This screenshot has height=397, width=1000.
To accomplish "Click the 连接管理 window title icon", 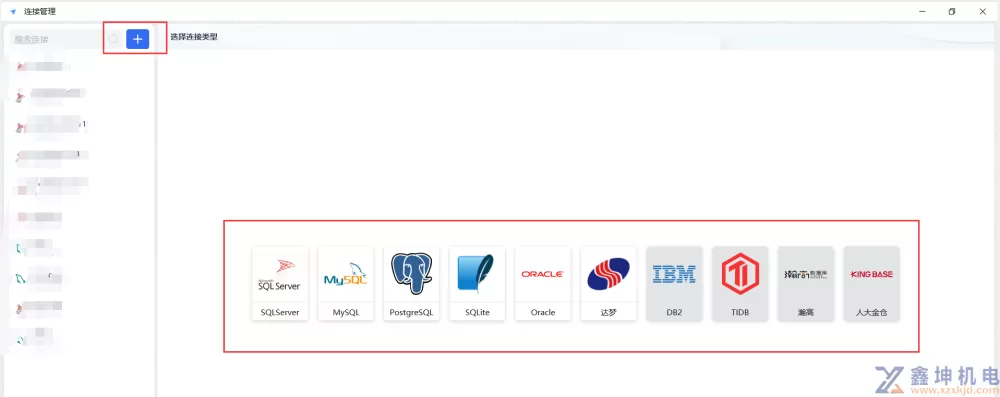I will point(13,11).
